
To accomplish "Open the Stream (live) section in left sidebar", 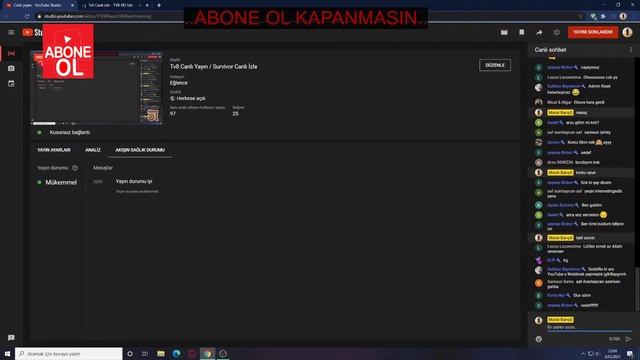I will point(11,53).
